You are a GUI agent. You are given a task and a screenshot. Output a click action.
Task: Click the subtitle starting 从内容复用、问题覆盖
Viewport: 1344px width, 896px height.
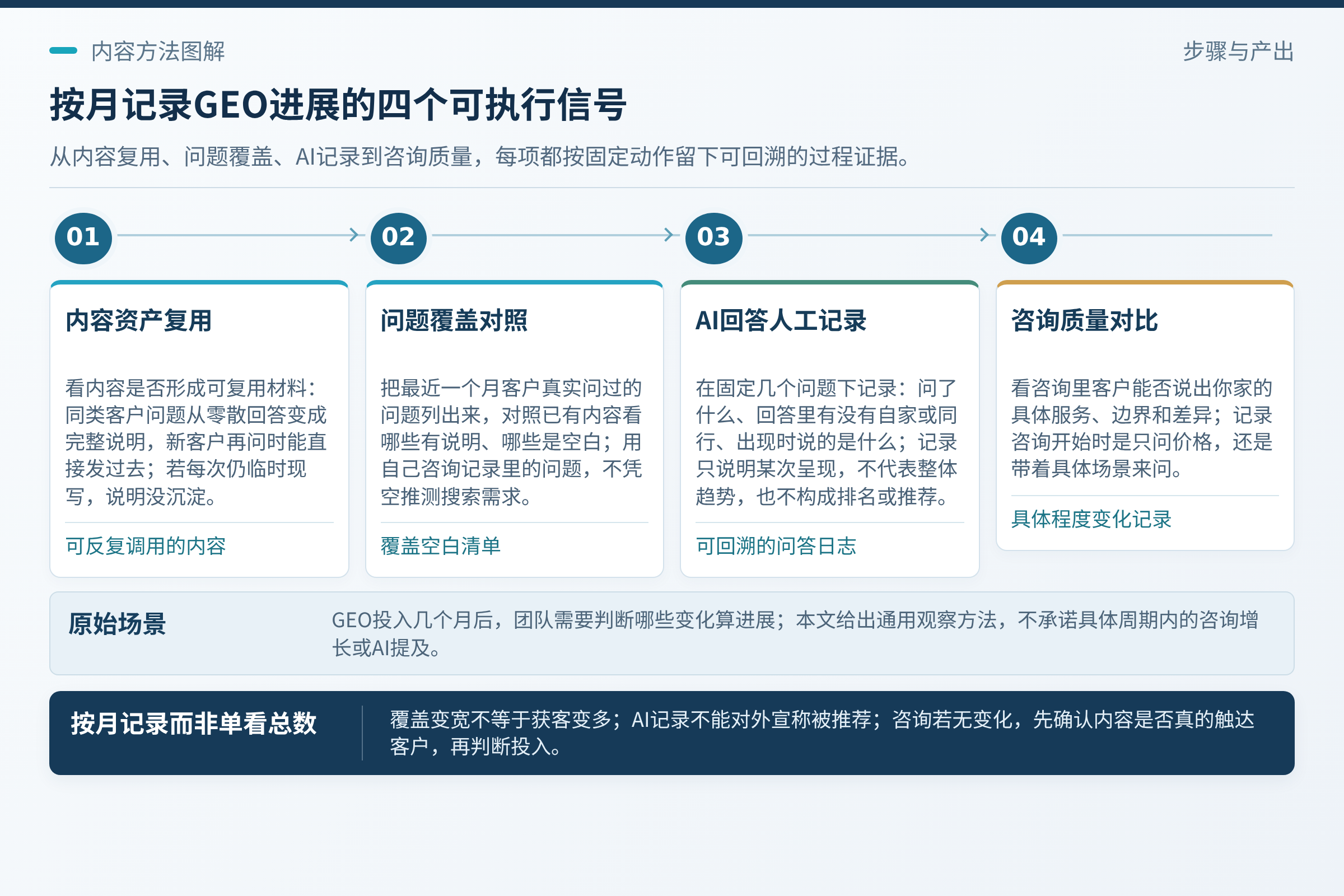pos(479,157)
